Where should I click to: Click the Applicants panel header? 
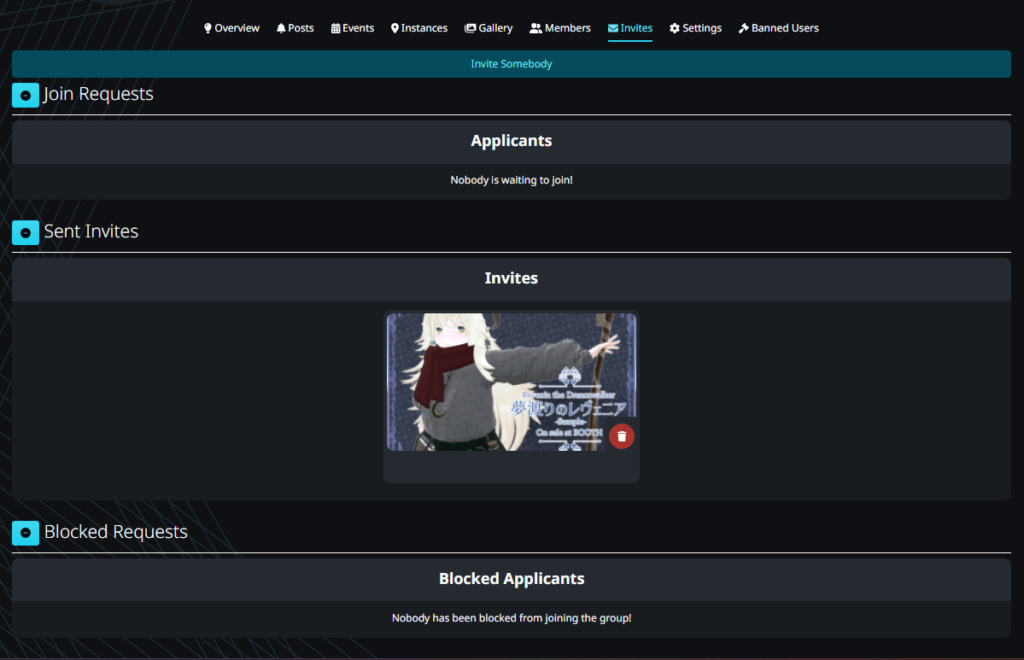tap(511, 141)
